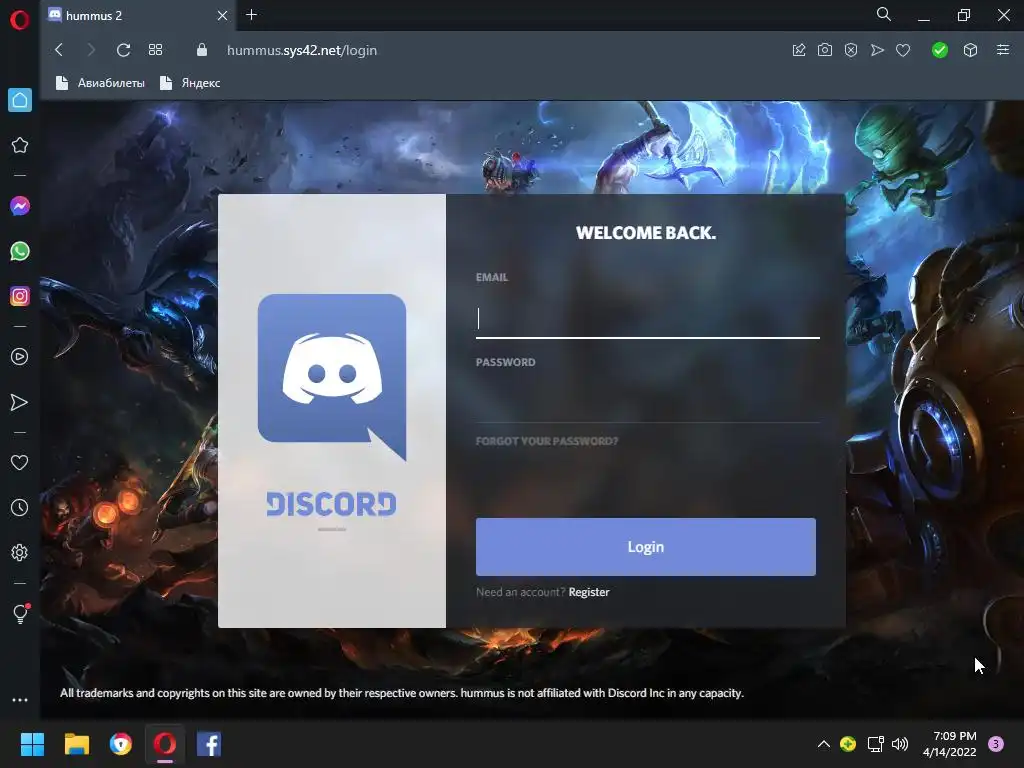
Task: Open the Player icon in sidebar
Action: click(20, 357)
